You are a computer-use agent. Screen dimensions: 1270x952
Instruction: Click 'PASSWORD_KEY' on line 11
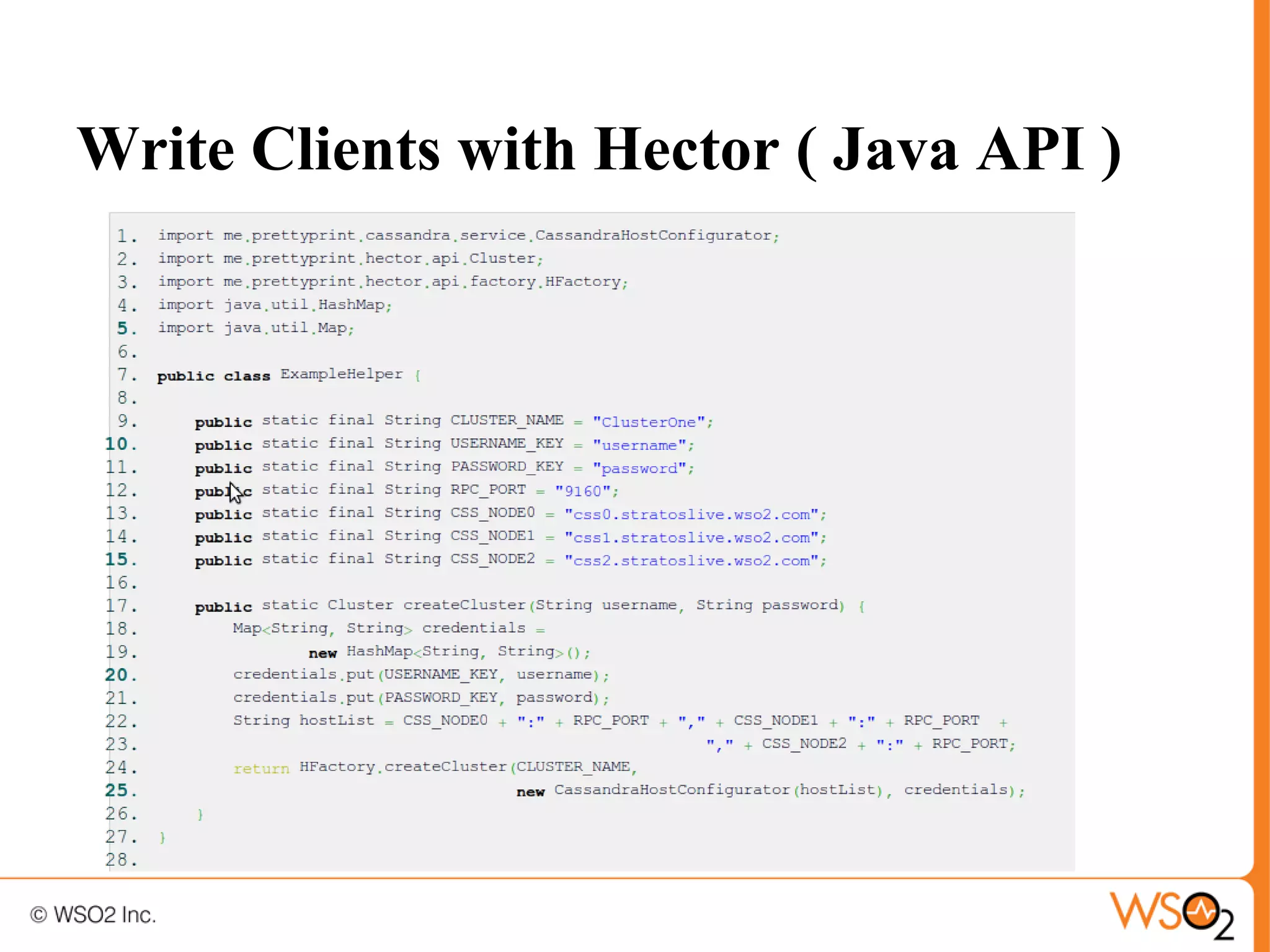point(507,466)
